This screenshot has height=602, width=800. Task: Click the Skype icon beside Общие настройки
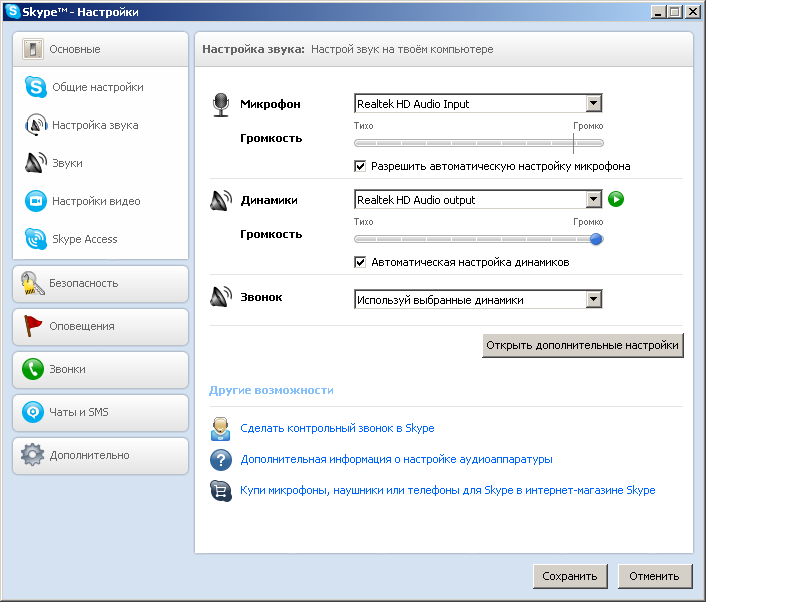click(x=36, y=87)
